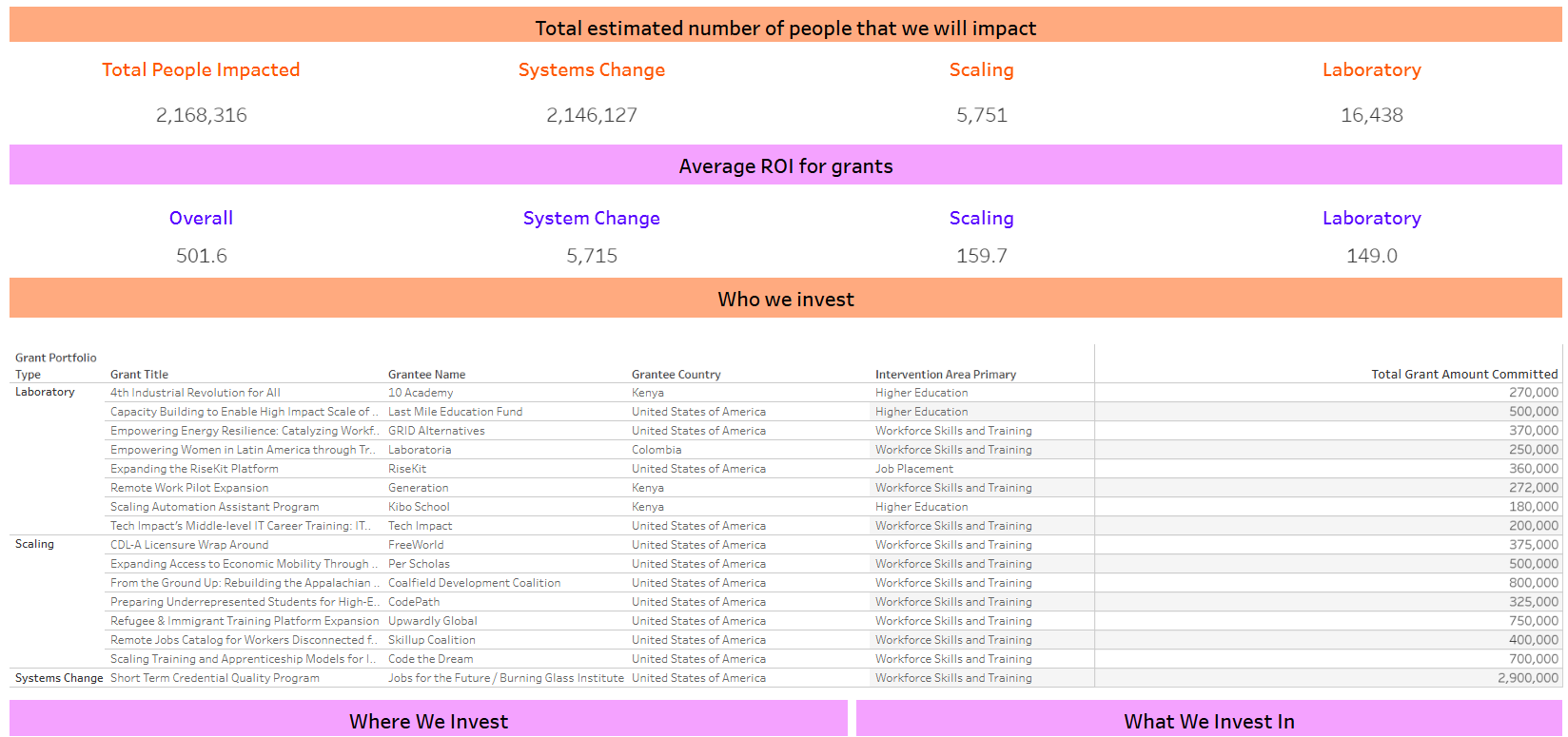The width and height of the screenshot is (1568, 737).
Task: Click the Total Grant Amount Committed header
Action: pos(1463,375)
